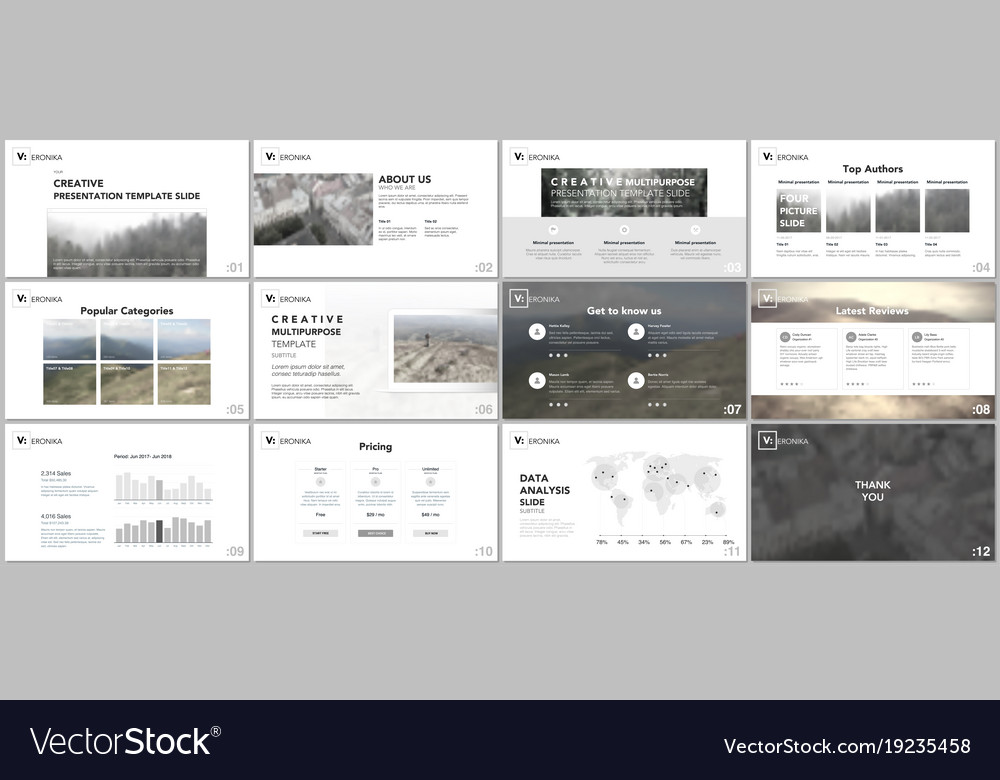Click the $29 / mo price
Screen dimensions: 1000x780
coord(376,515)
